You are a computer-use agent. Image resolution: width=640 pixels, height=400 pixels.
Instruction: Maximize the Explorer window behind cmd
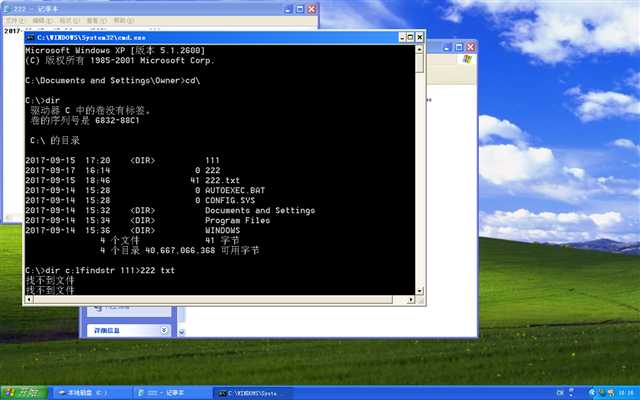tap(459, 47)
